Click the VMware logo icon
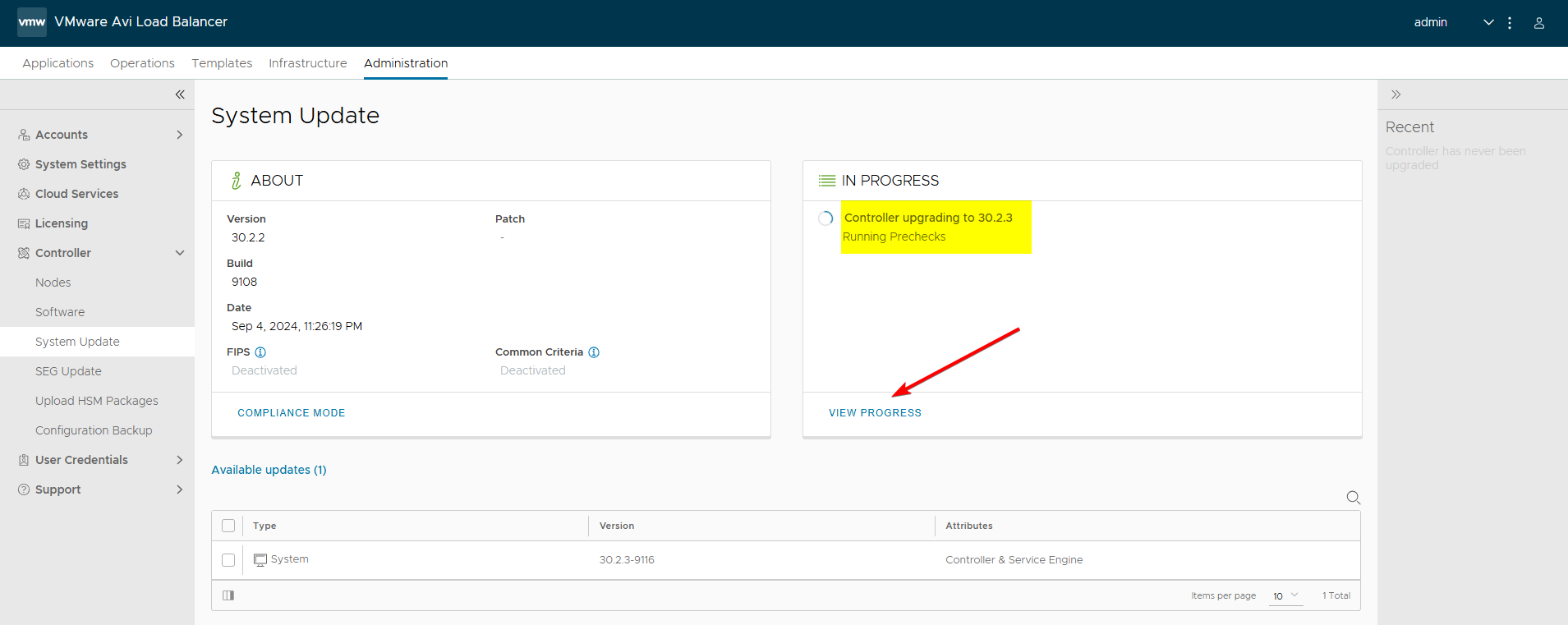Image resolution: width=1568 pixels, height=625 pixels. 32,22
